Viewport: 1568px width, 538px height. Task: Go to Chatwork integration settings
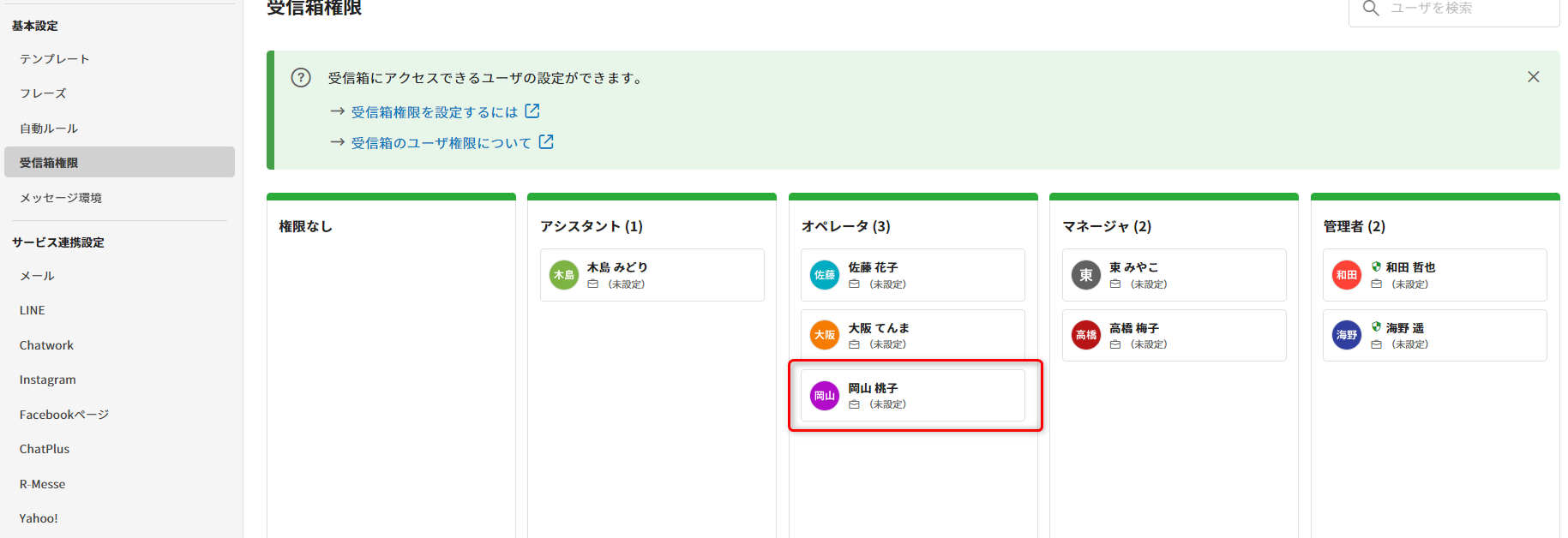click(x=46, y=345)
